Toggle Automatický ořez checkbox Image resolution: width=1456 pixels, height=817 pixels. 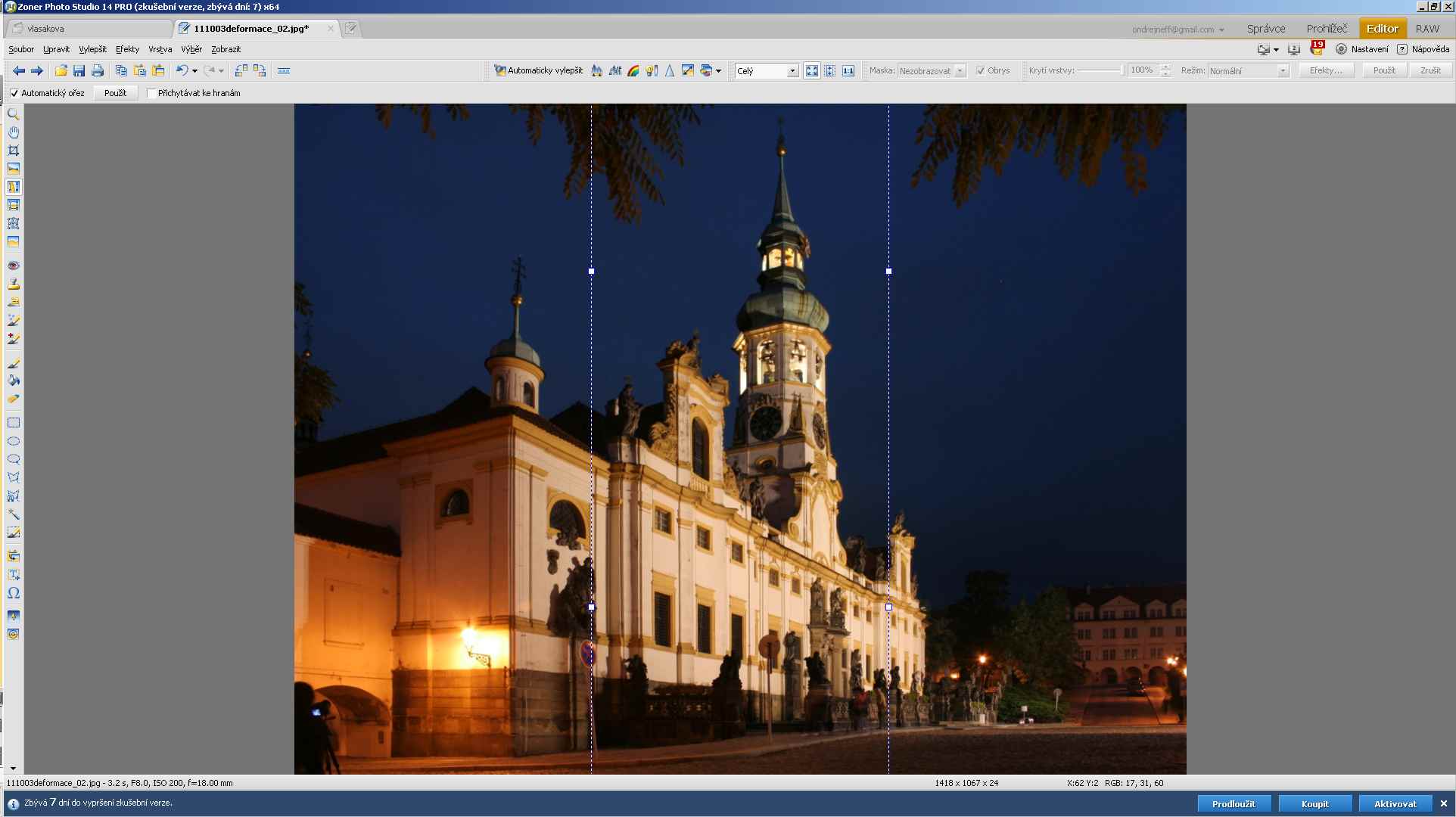coord(14,93)
